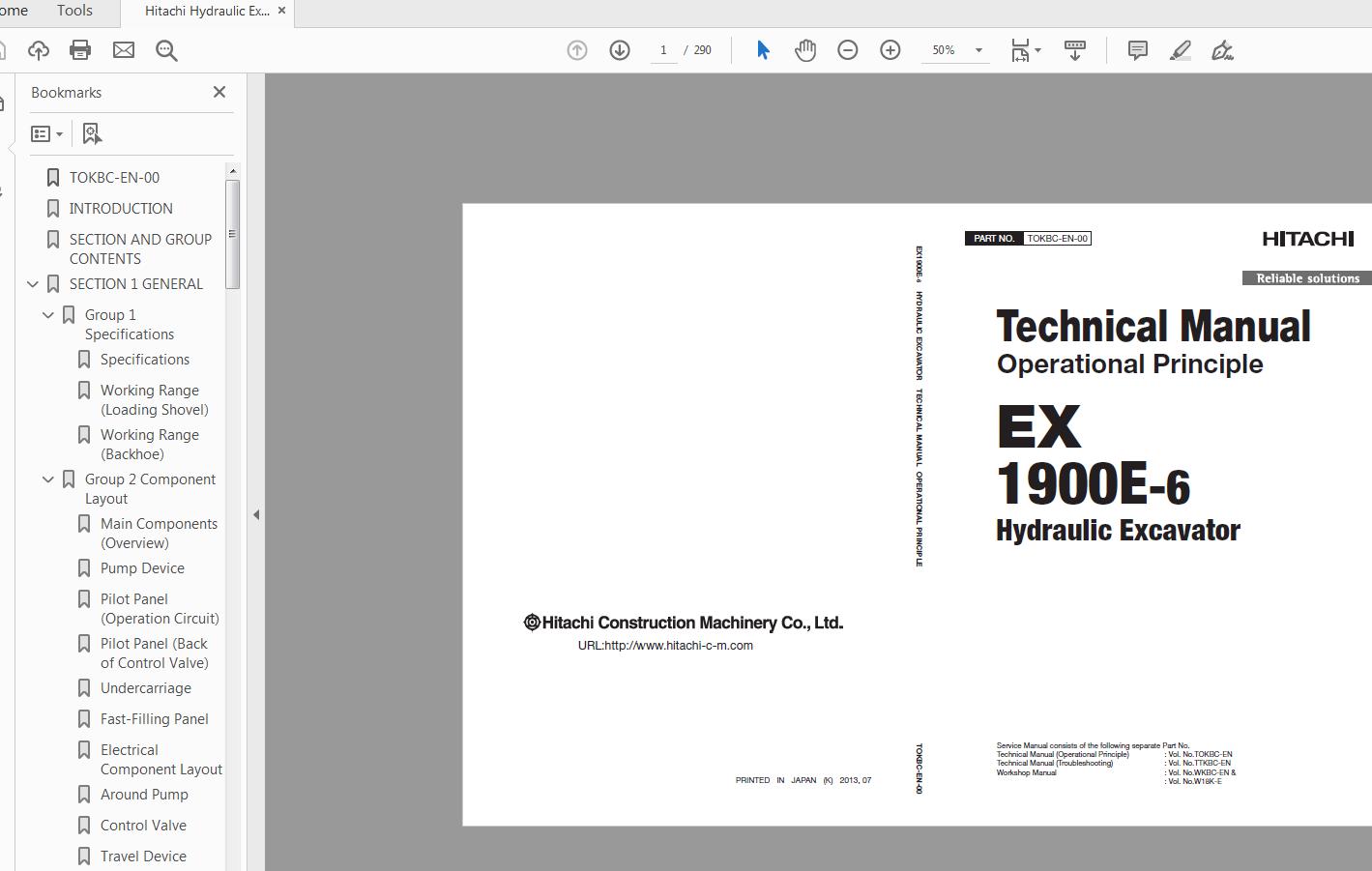Click the zoom in plus icon
1372x871 pixels.
[890, 50]
